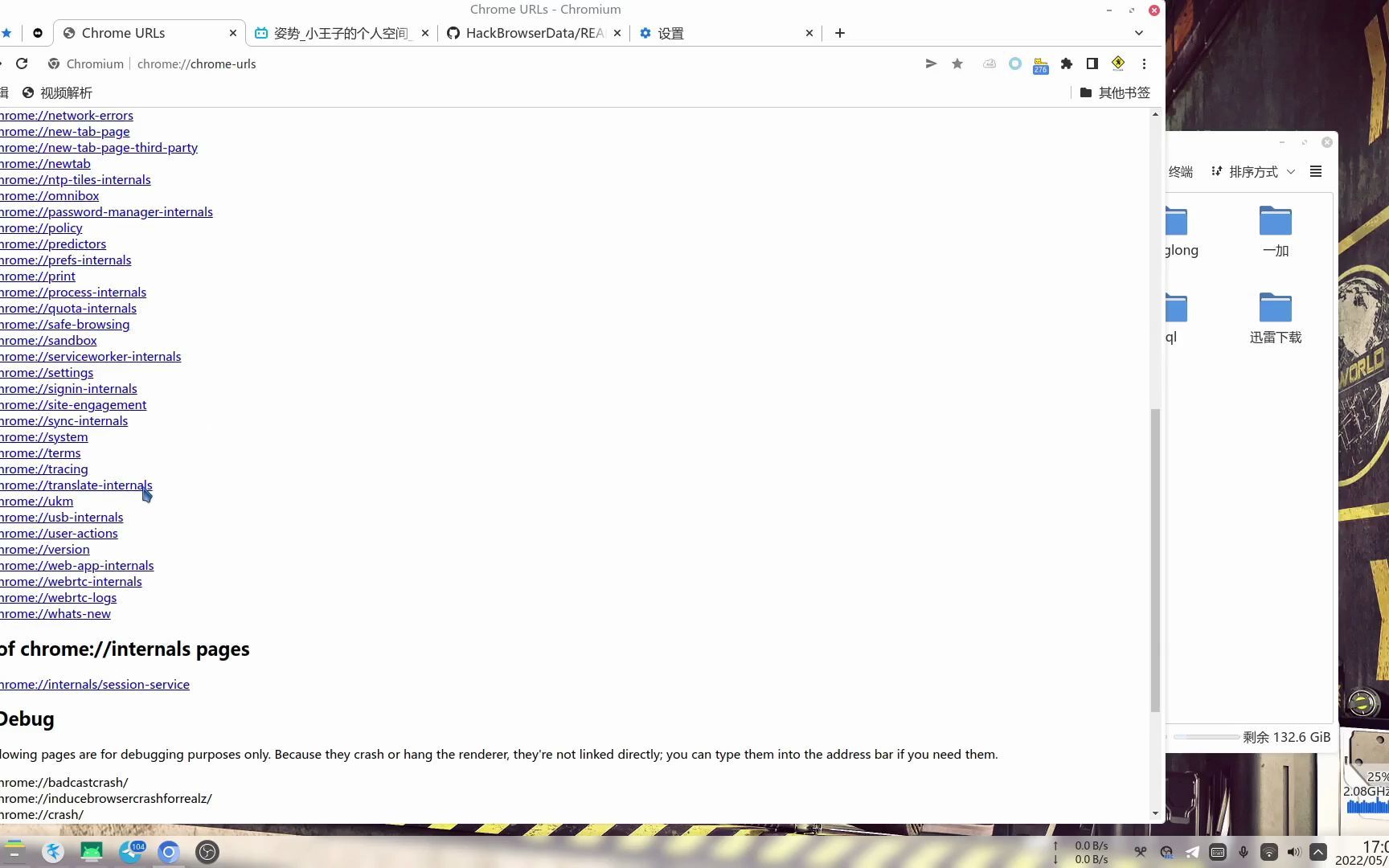The image size is (1389, 868).
Task: Switch to the 姿势_小王子的个人空间 tab
Action: pos(342,33)
